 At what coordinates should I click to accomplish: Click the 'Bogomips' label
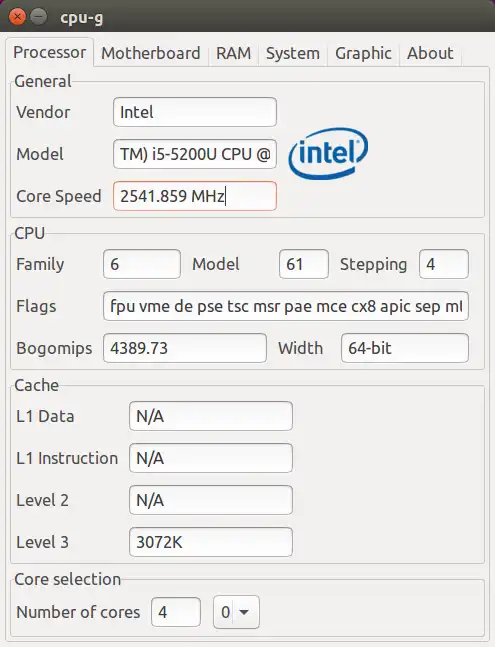[x=54, y=349]
